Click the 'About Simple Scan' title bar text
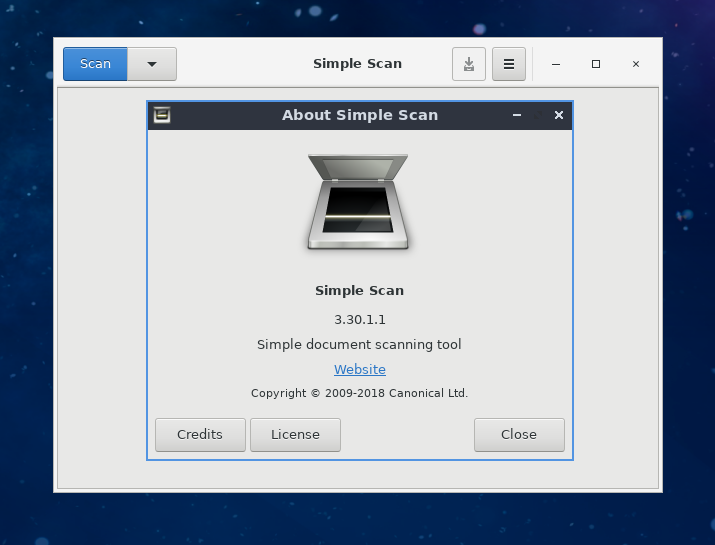This screenshot has width=715, height=545. 360,115
